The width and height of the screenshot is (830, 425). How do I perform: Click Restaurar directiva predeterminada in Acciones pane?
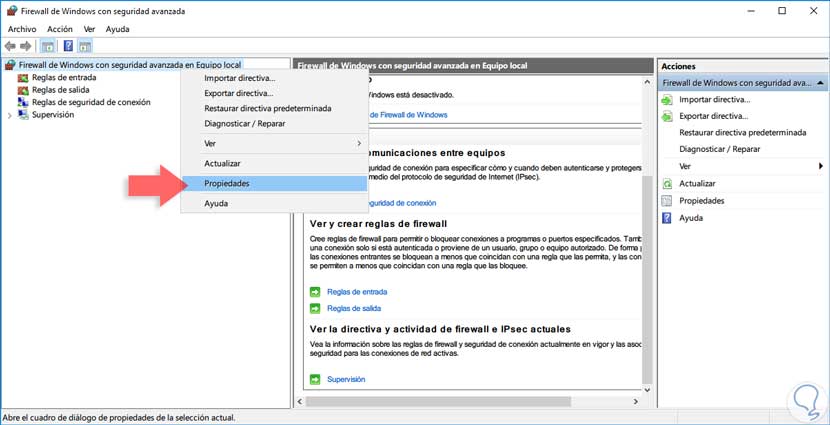pos(743,132)
